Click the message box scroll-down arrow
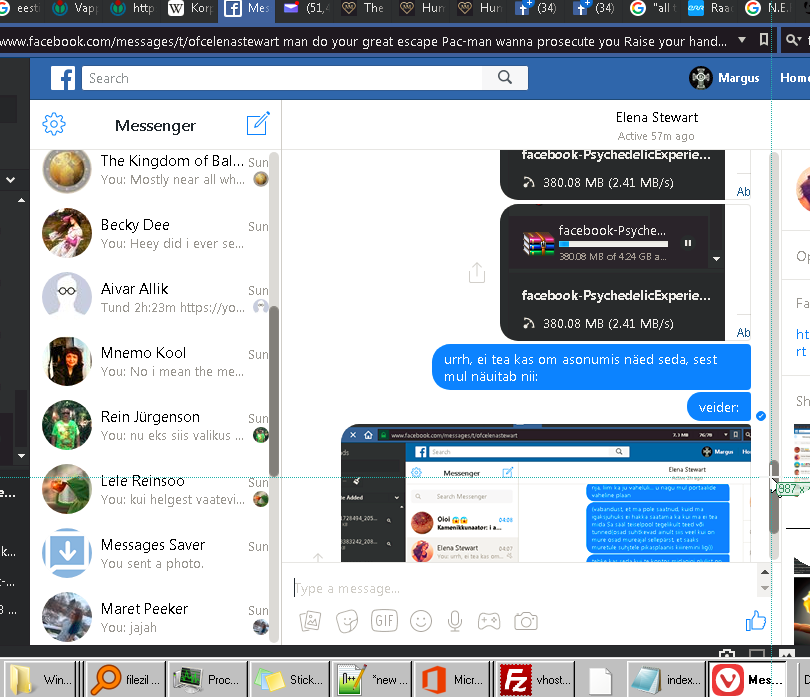810x697 pixels. tap(765, 588)
